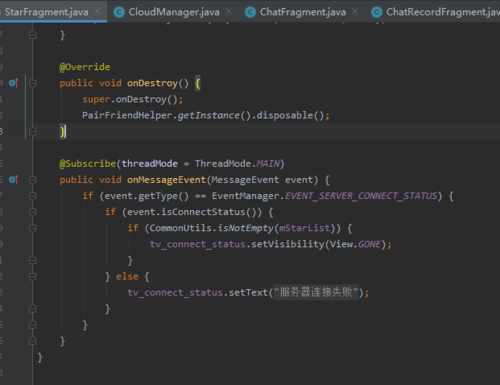The width and height of the screenshot is (500, 385).
Task: Collapse the onDestroy() method fold marker
Action: tap(32, 83)
